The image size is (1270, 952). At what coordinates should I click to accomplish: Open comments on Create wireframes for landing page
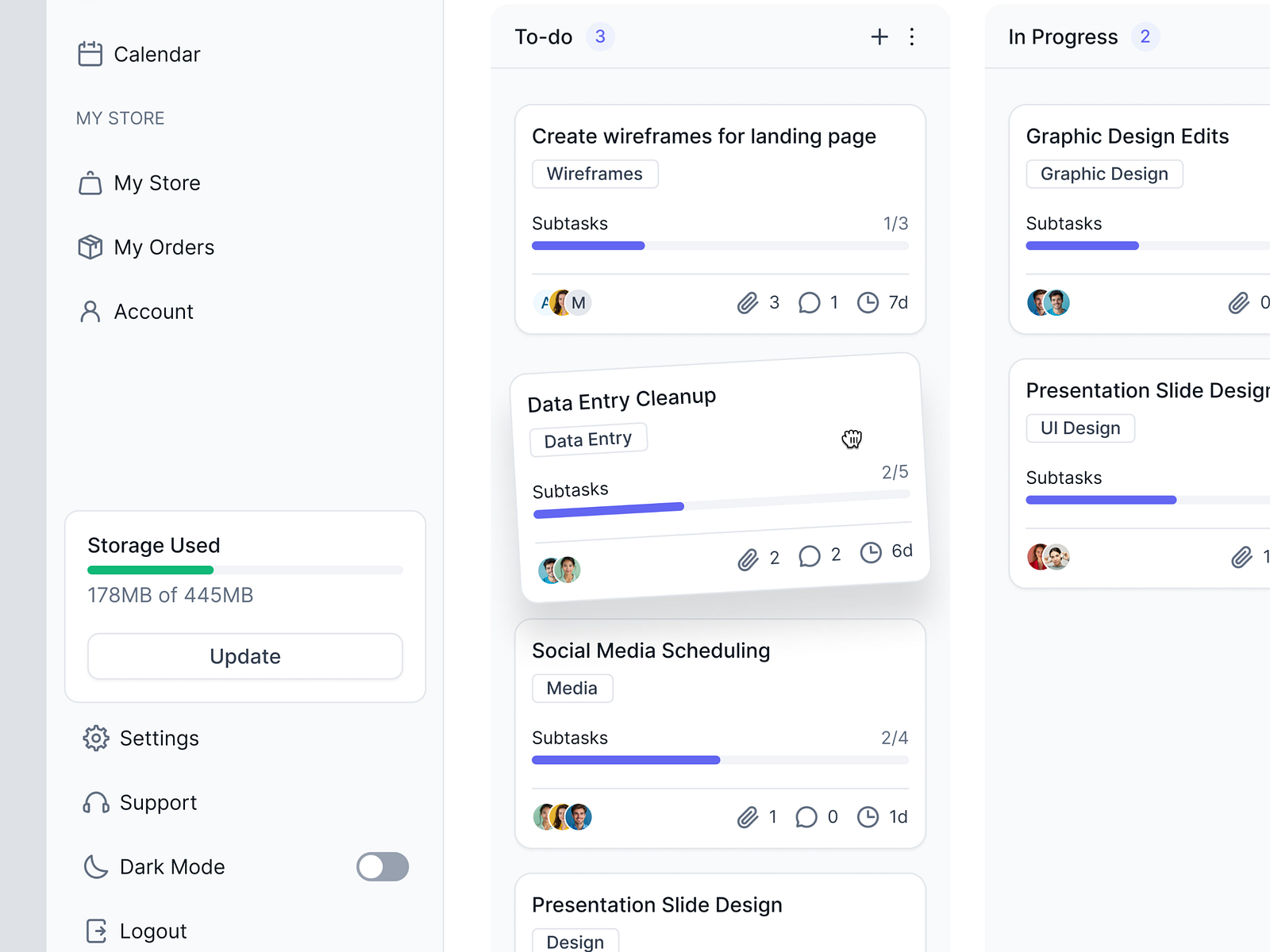810,302
